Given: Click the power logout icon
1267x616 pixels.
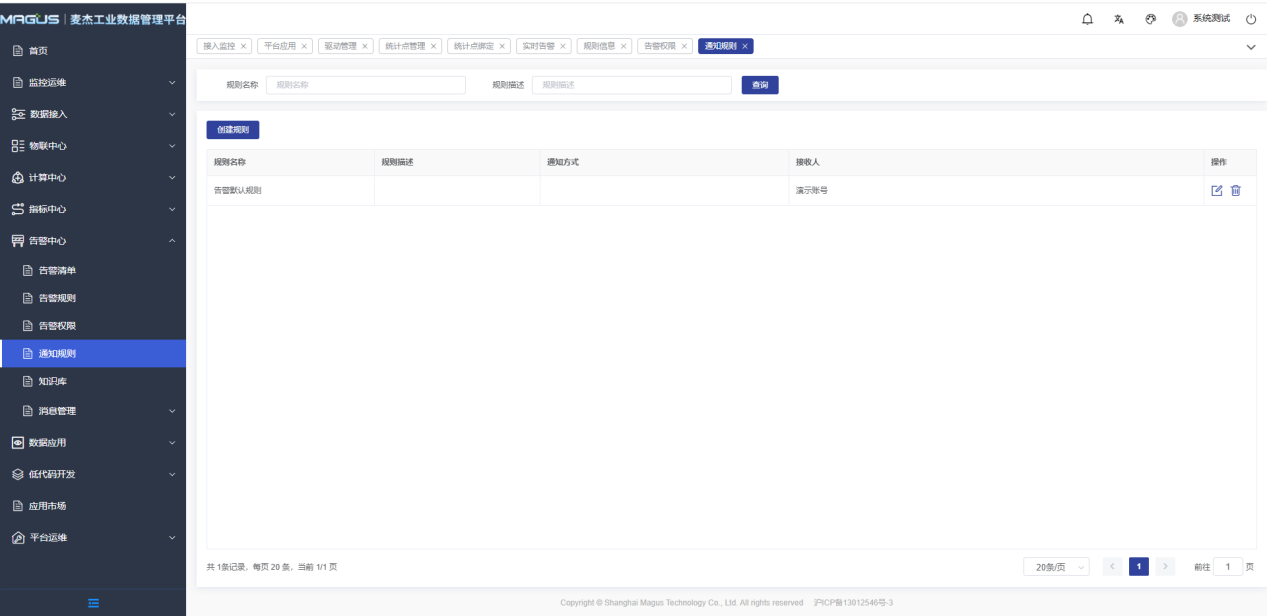Looking at the screenshot, I should [1250, 19].
